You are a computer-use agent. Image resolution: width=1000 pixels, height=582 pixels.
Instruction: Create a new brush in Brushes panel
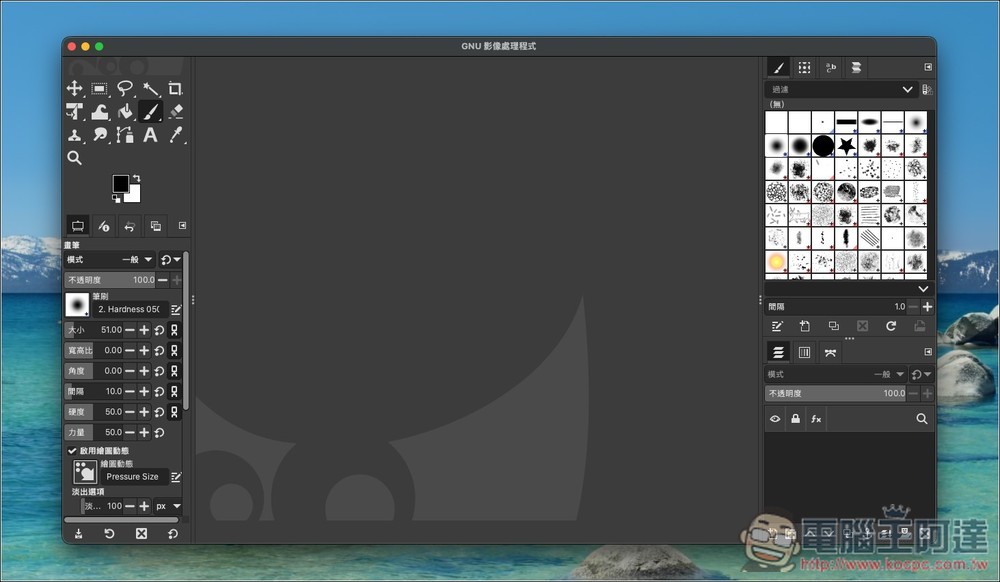tap(805, 326)
